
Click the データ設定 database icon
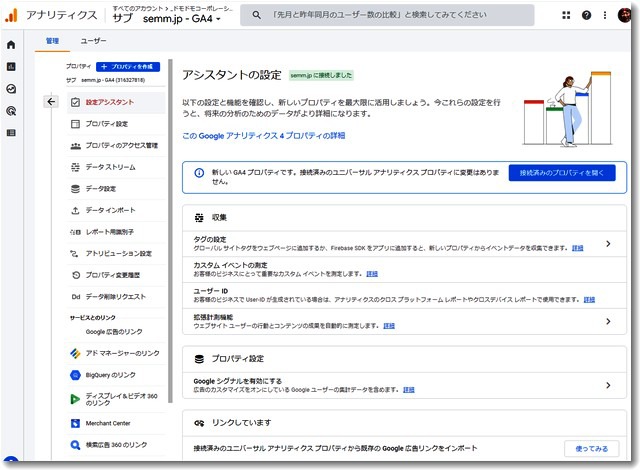point(76,188)
